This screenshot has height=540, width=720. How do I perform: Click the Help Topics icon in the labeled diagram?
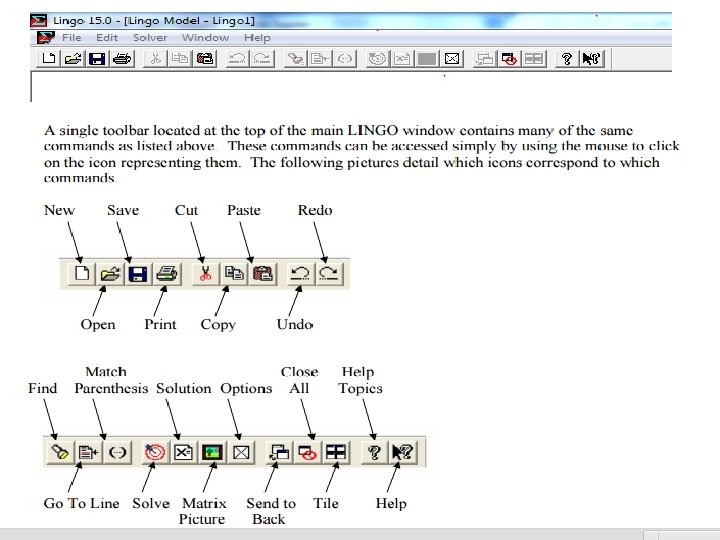point(374,452)
